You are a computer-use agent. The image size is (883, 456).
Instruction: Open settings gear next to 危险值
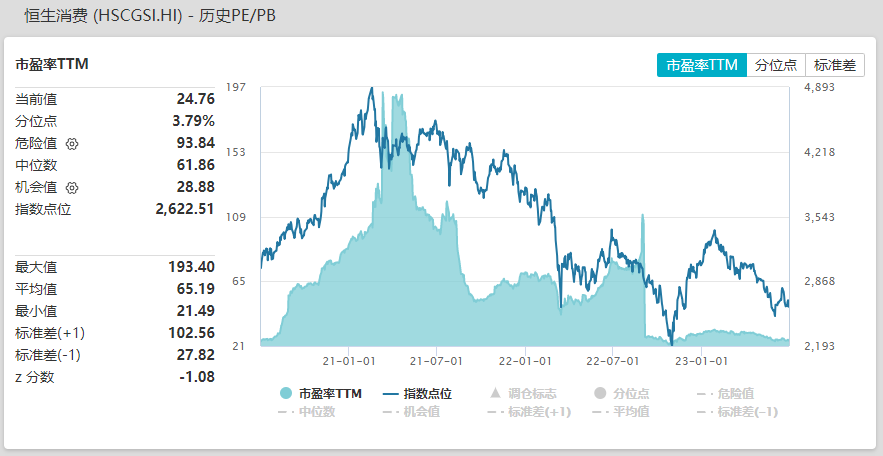(72, 144)
